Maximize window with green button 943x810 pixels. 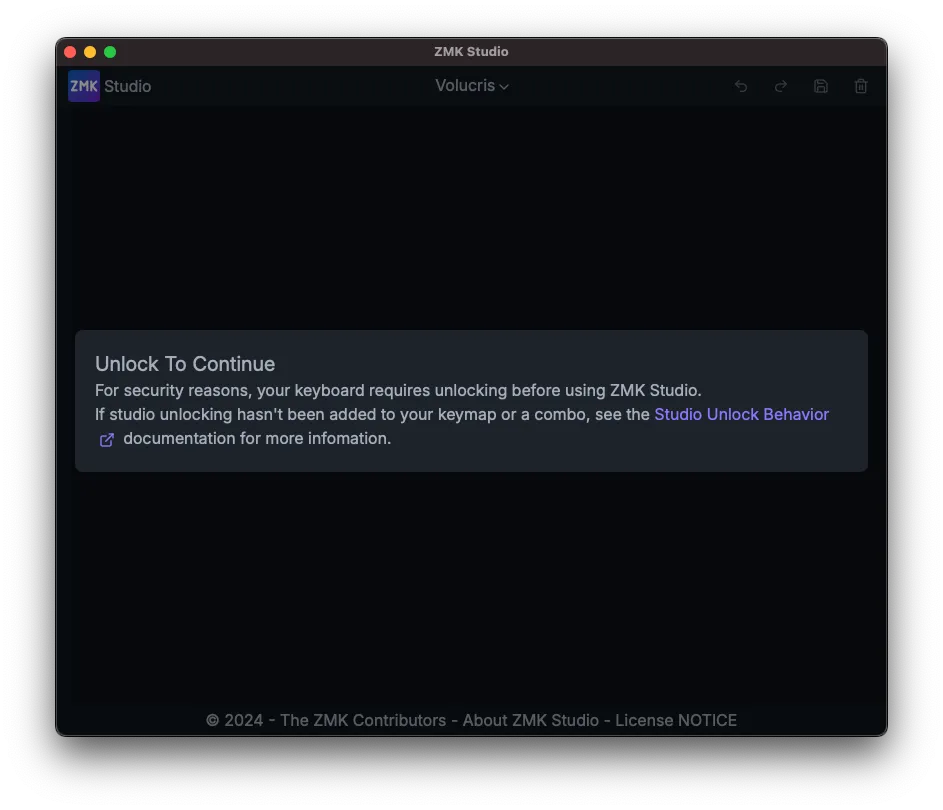(110, 52)
